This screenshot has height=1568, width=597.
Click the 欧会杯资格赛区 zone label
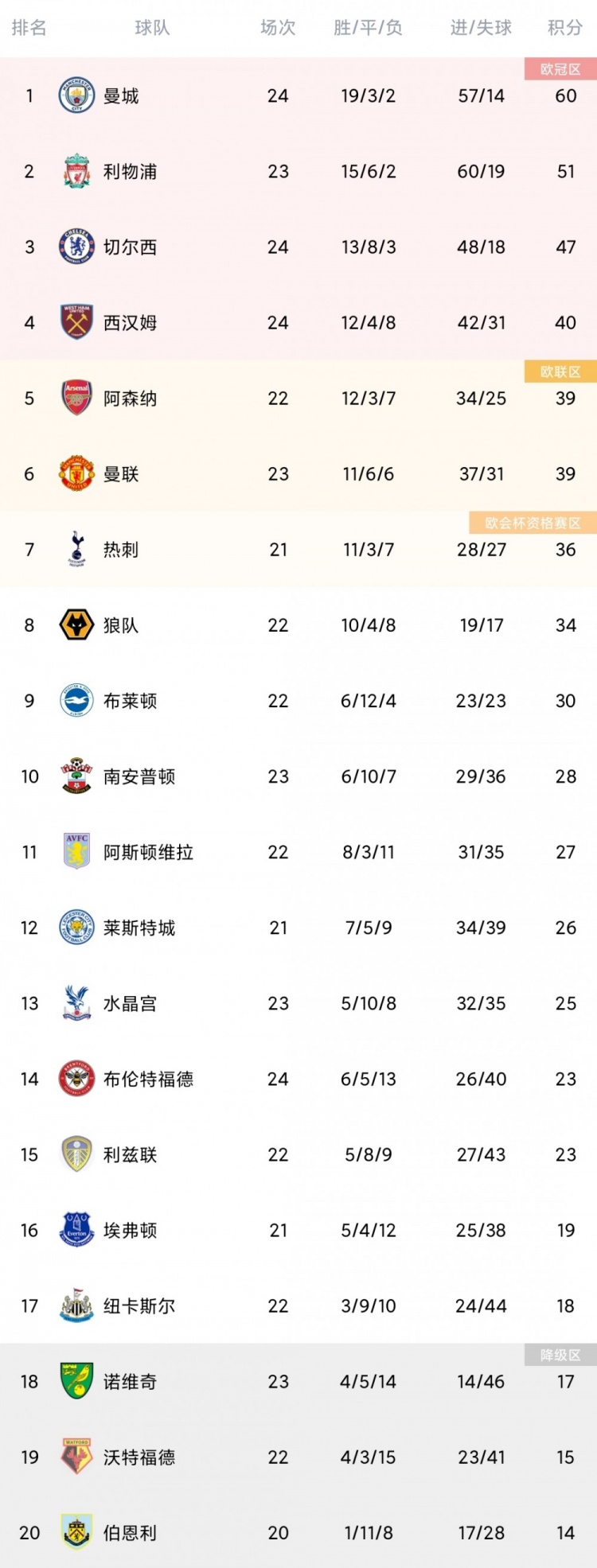point(533,523)
